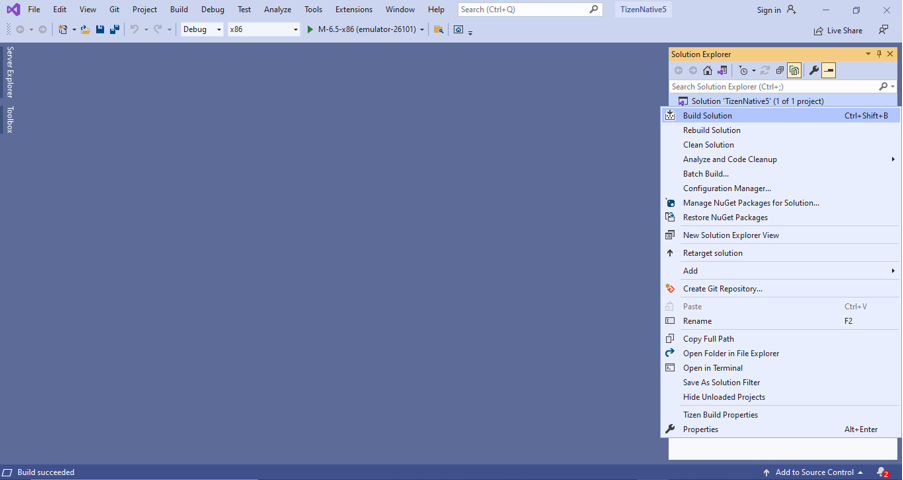Click the Save All toolbar icon
The height and width of the screenshot is (480, 903).
coord(114,30)
